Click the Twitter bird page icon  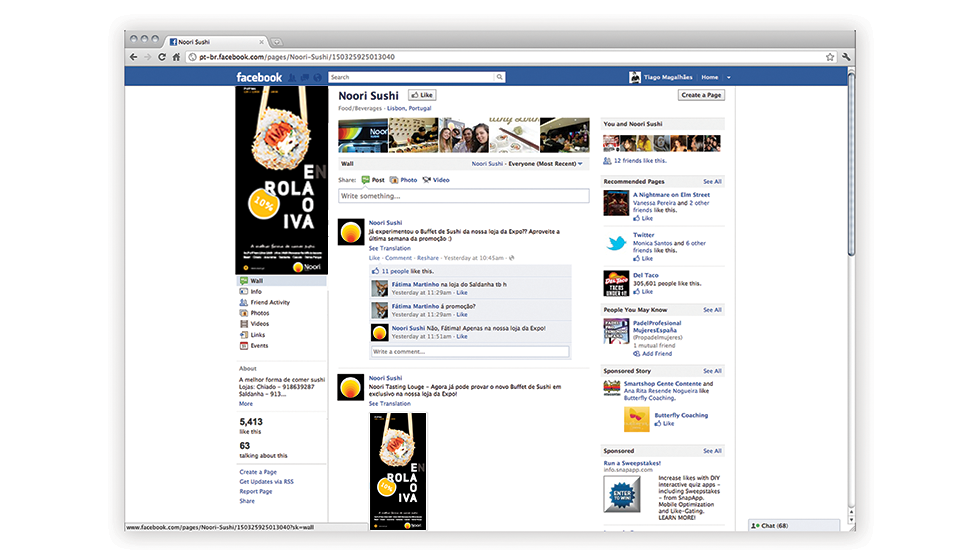[x=616, y=244]
